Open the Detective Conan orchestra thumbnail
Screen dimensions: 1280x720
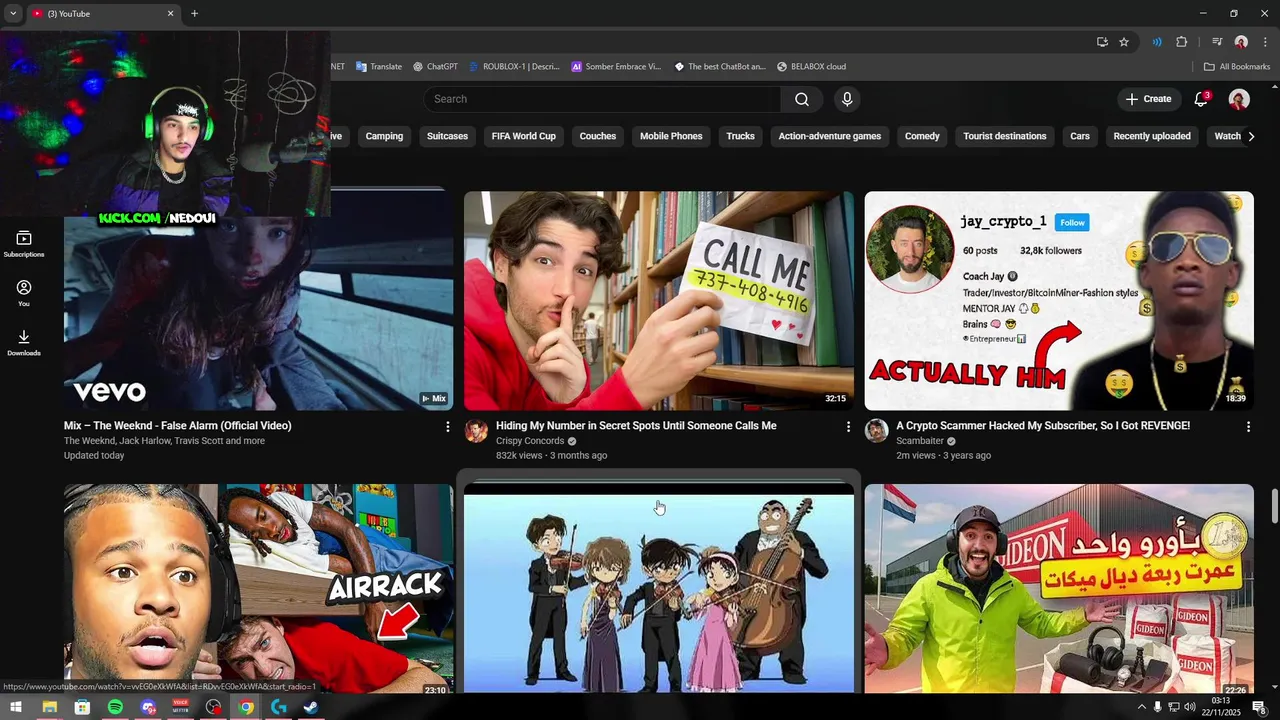[659, 589]
